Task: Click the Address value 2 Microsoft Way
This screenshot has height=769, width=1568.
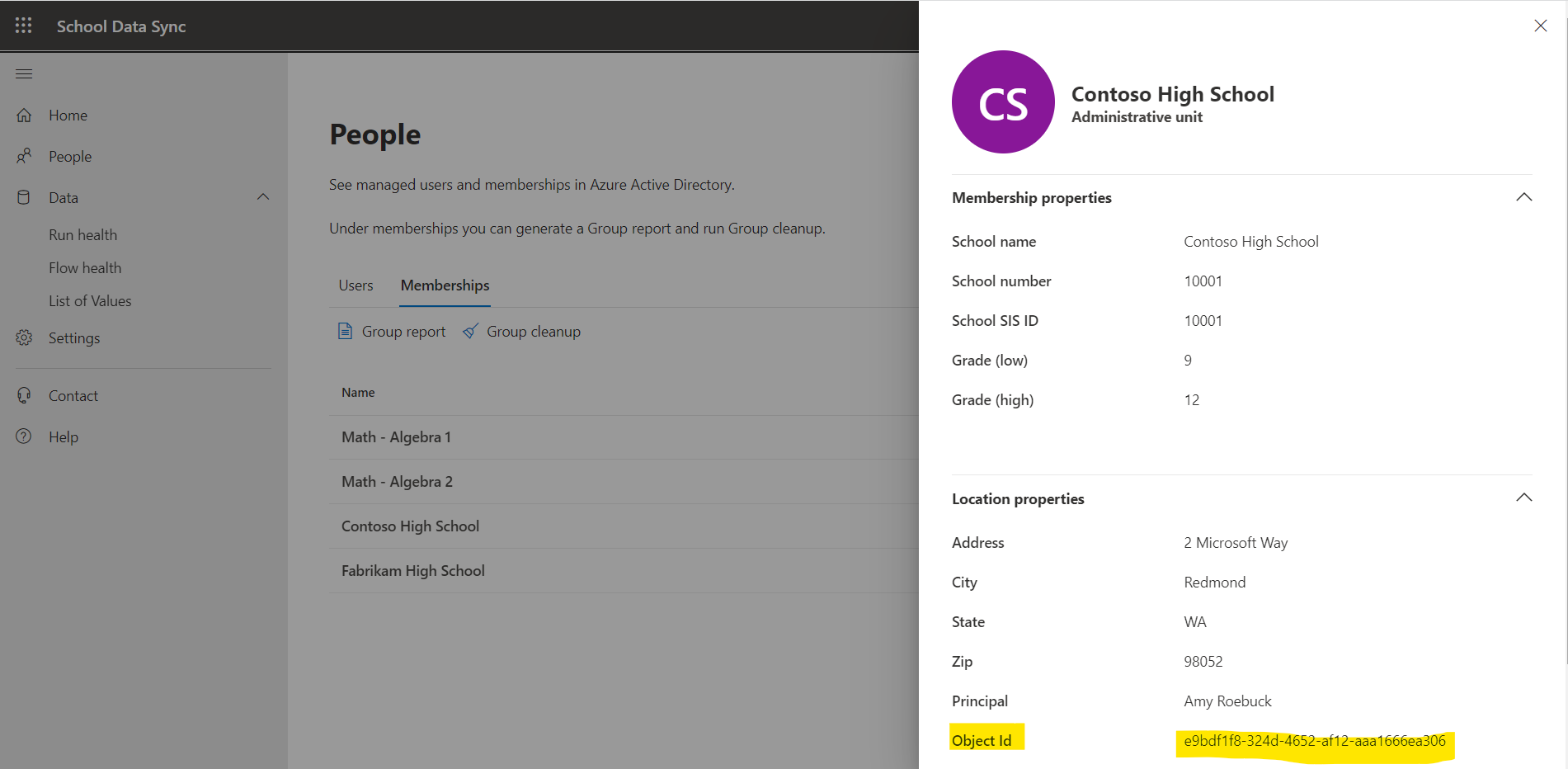Action: click(x=1235, y=542)
